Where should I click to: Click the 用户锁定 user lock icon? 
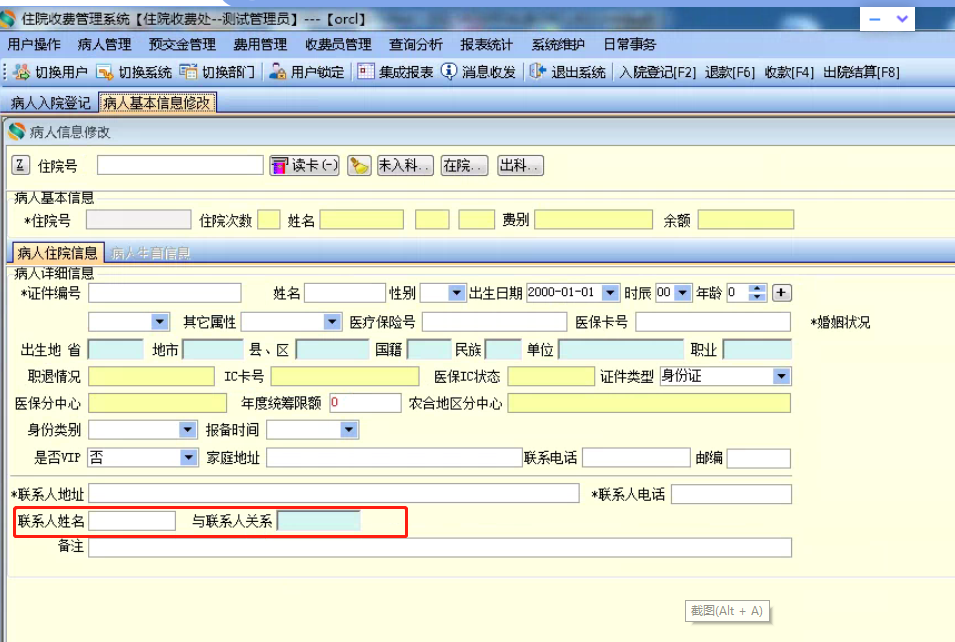tap(277, 72)
